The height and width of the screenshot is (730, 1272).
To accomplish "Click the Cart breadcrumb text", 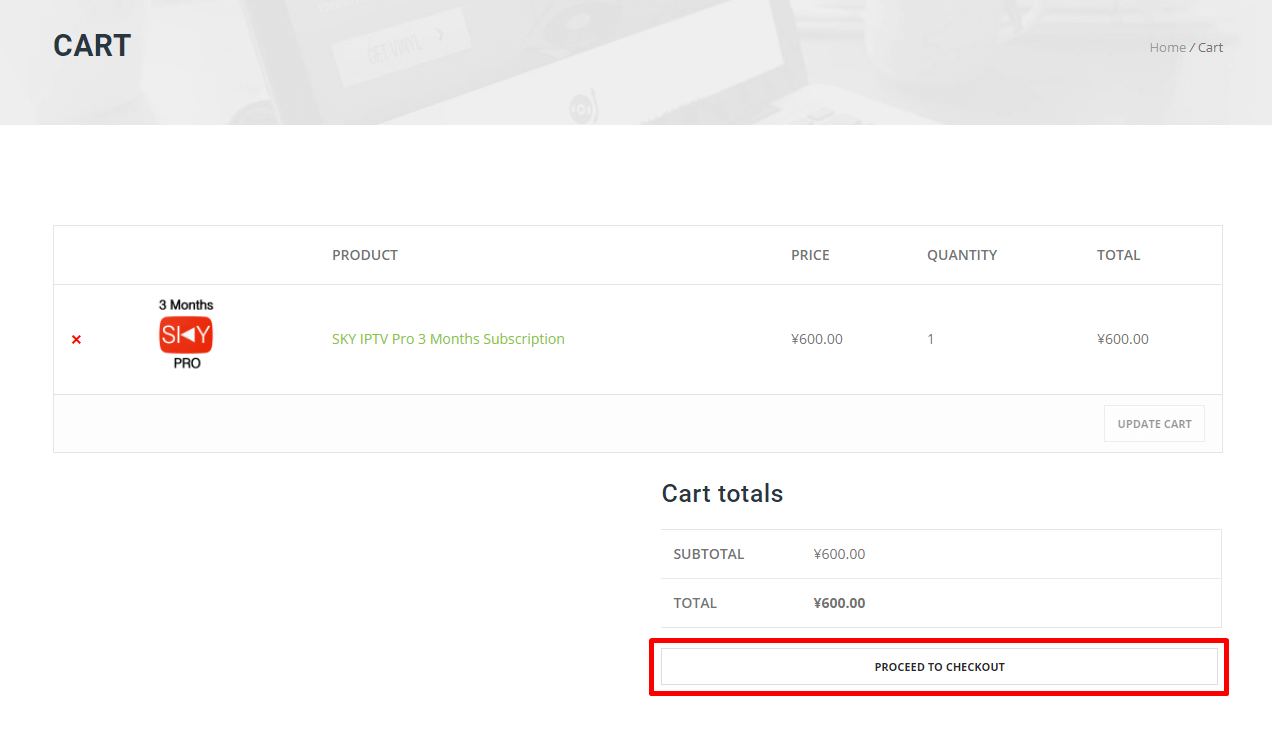I will tap(1211, 47).
